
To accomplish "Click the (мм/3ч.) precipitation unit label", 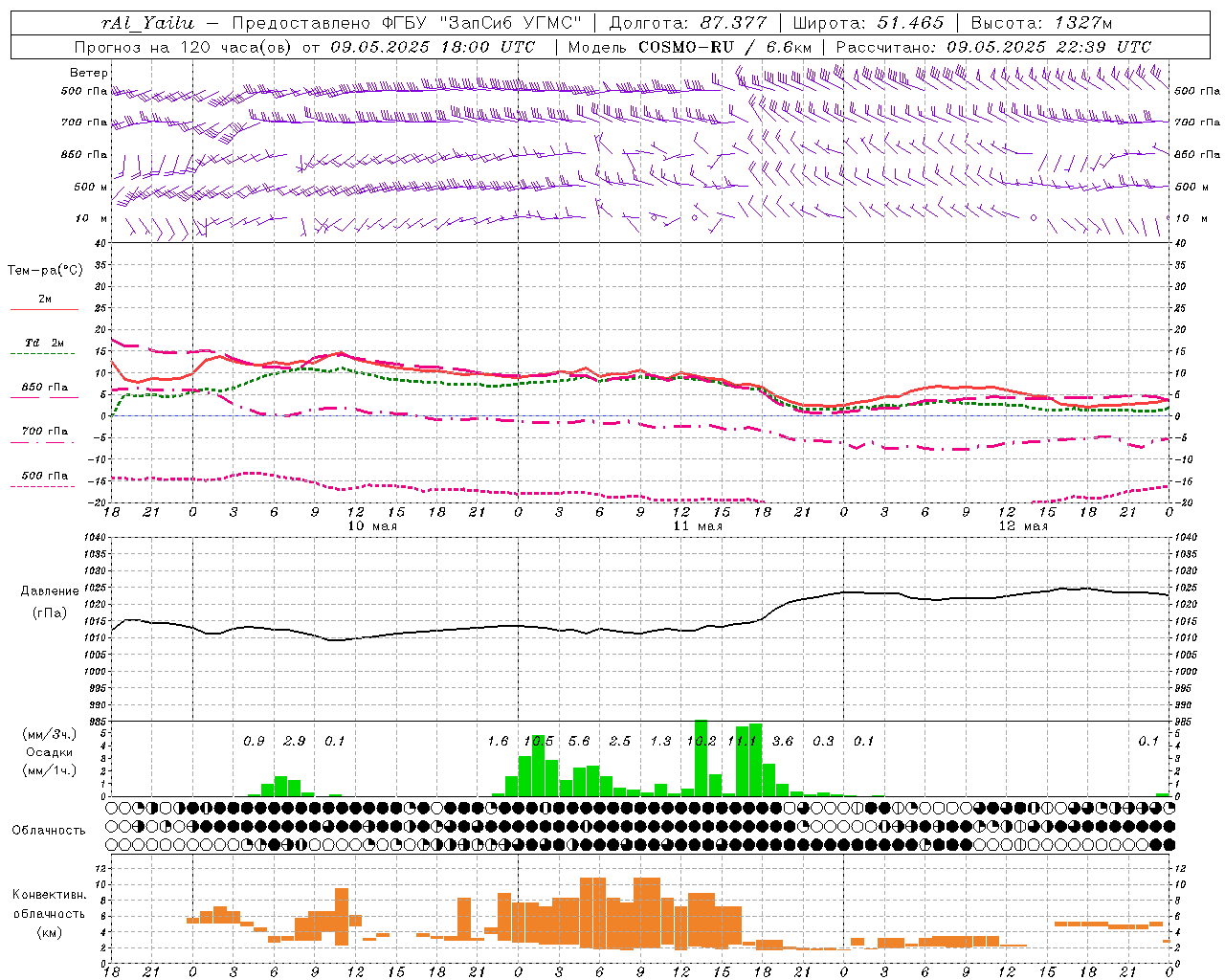I will coord(50,734).
